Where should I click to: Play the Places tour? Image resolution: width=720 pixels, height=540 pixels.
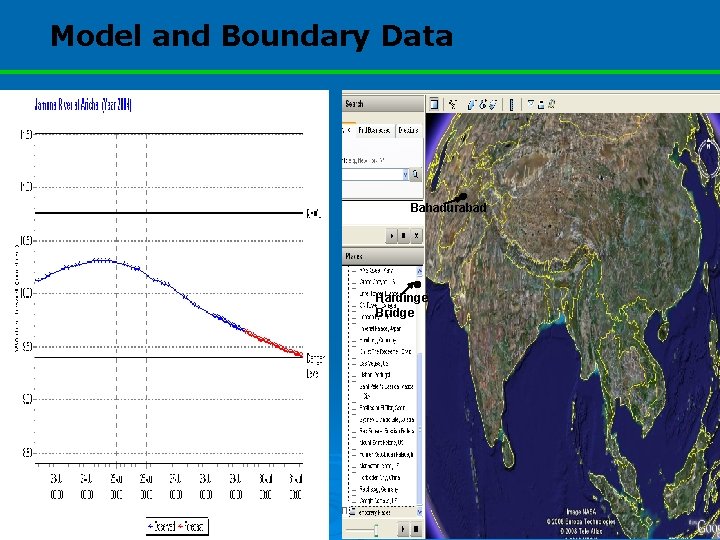403,529
